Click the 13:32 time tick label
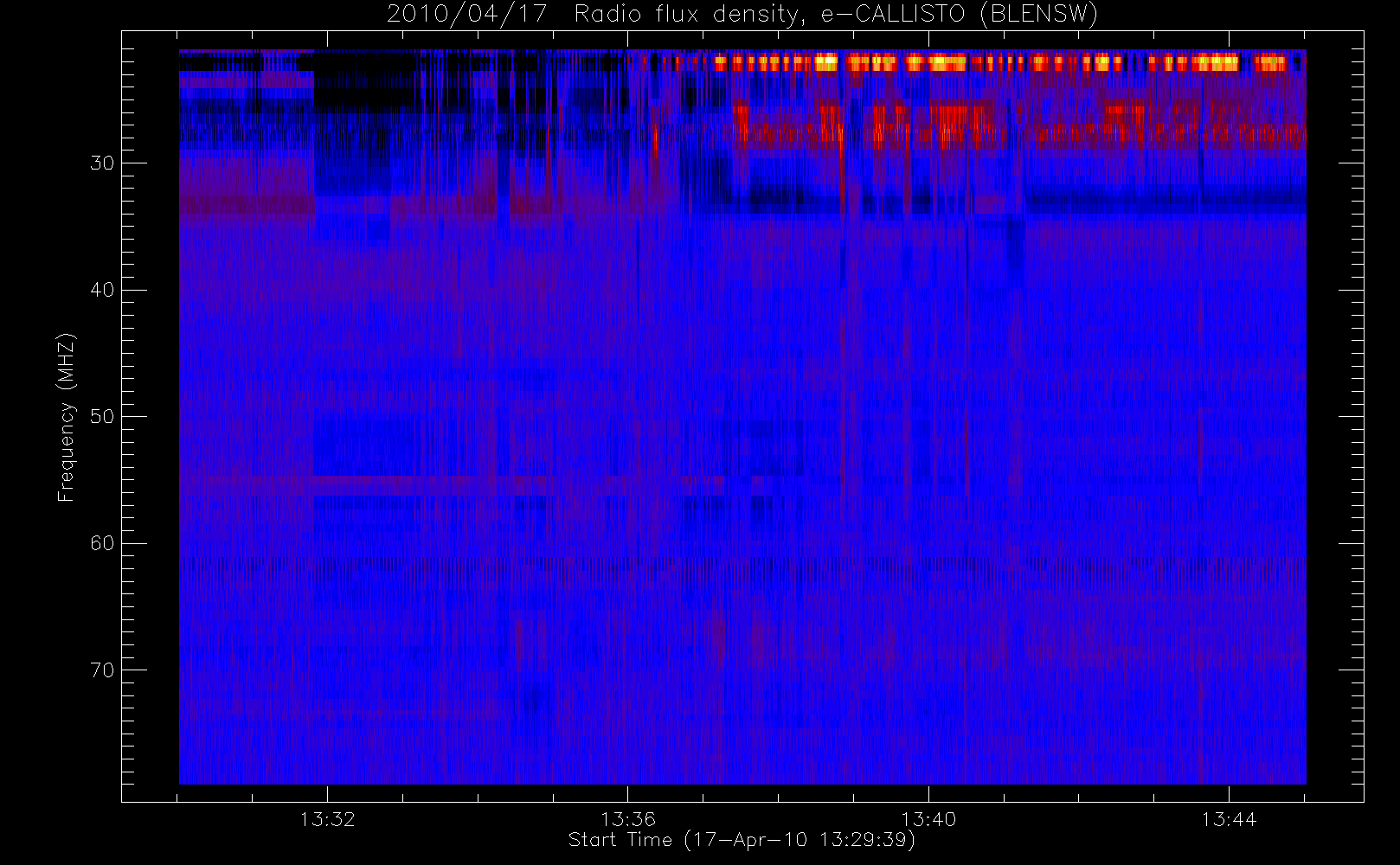 pos(328,819)
